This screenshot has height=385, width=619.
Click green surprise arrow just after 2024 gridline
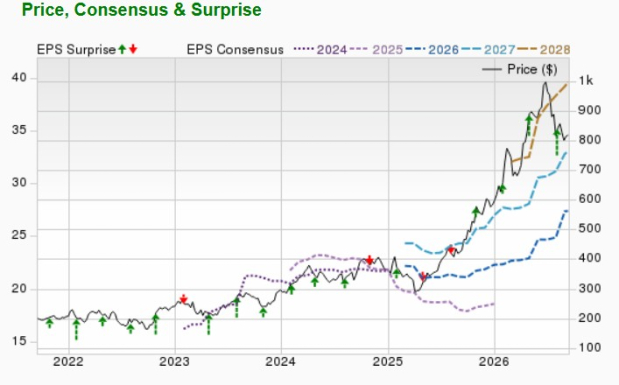pos(291,289)
